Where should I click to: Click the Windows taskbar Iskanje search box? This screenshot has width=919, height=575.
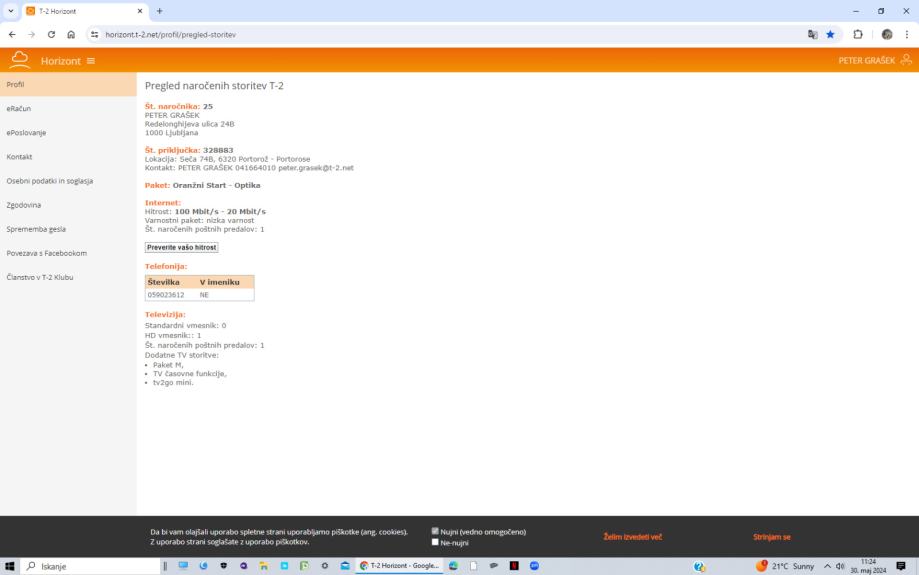click(90, 566)
